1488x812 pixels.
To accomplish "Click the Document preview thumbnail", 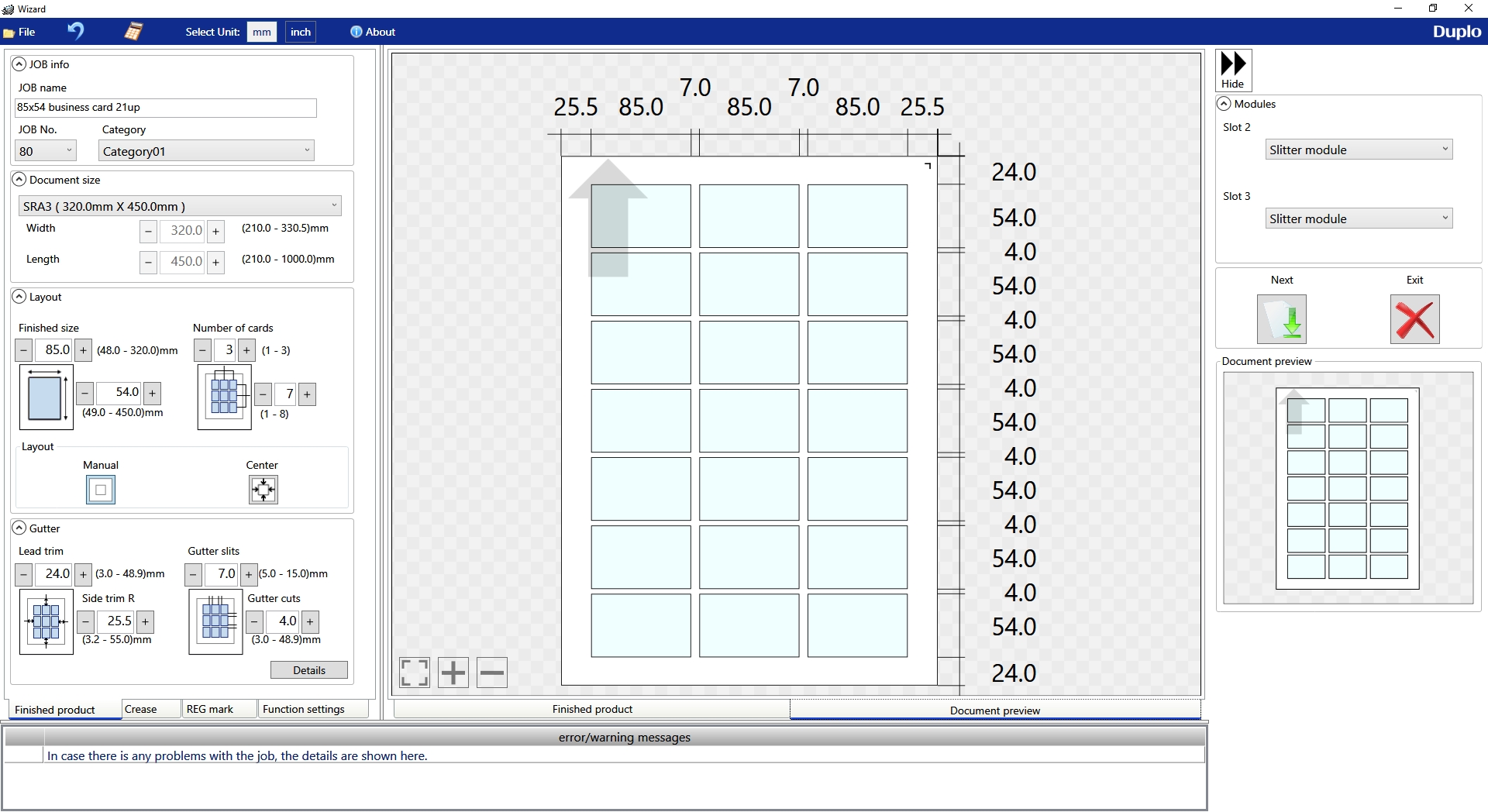I will click(1348, 488).
